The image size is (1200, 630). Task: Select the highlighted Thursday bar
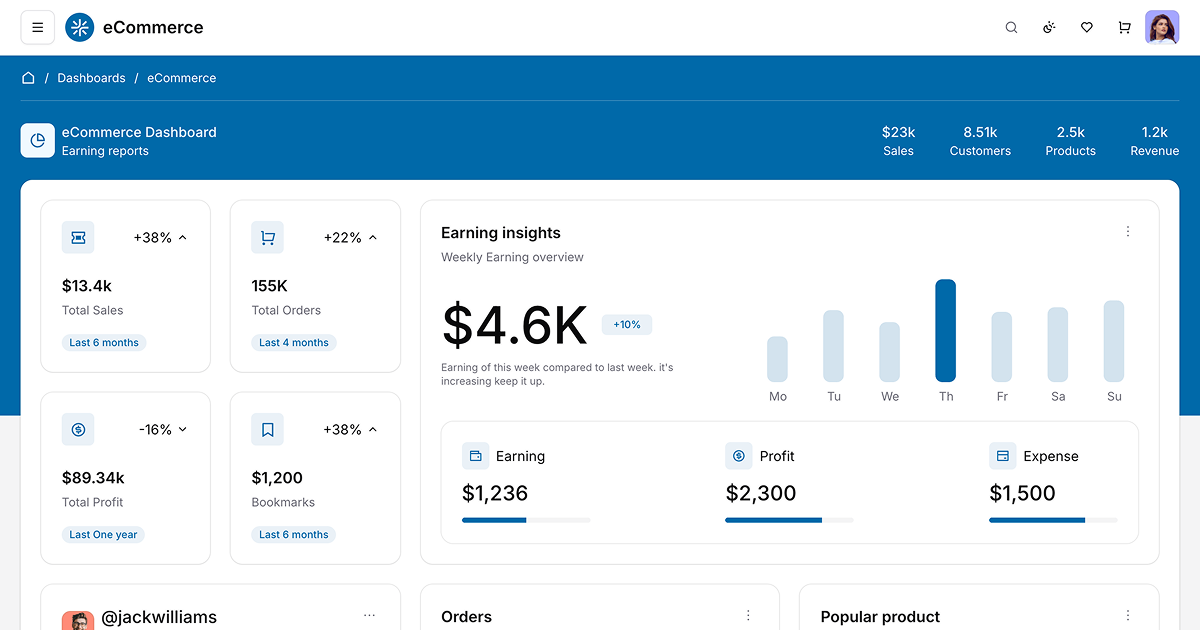point(946,331)
